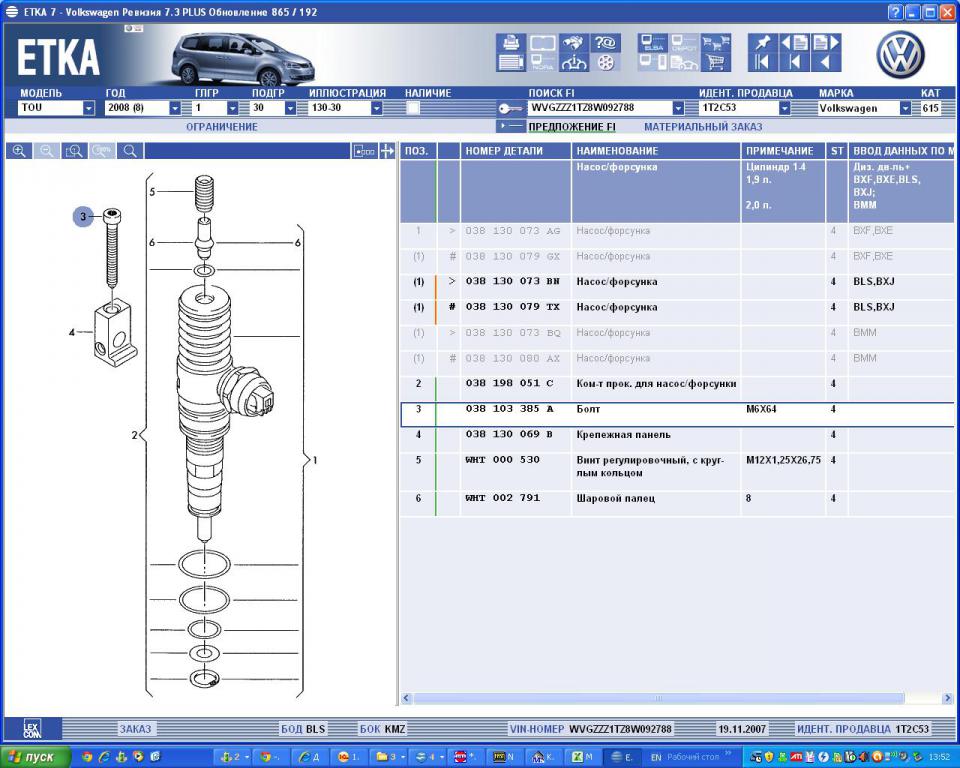Screen dimensions: 960x768
Task: Click the пуск Start button
Action: [34, 757]
